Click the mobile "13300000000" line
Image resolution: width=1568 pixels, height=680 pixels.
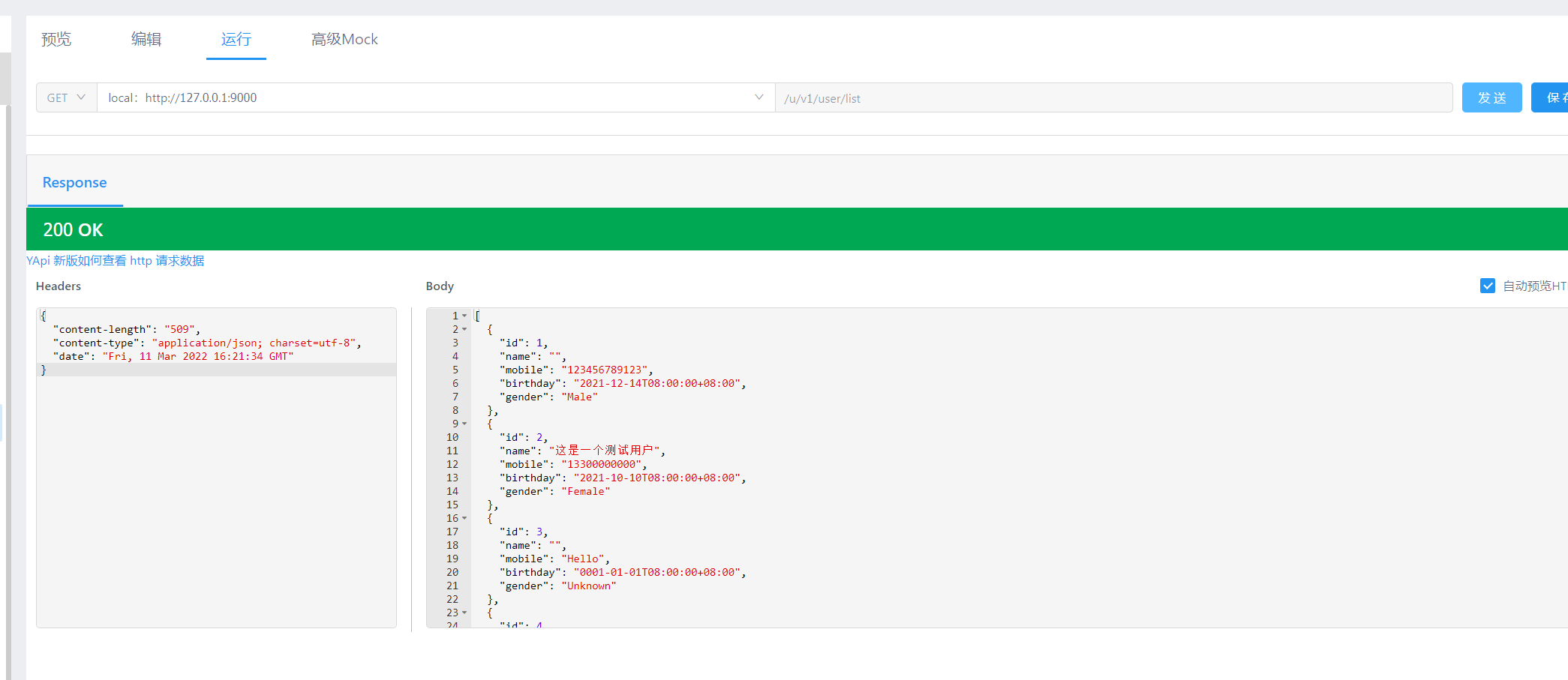(573, 464)
